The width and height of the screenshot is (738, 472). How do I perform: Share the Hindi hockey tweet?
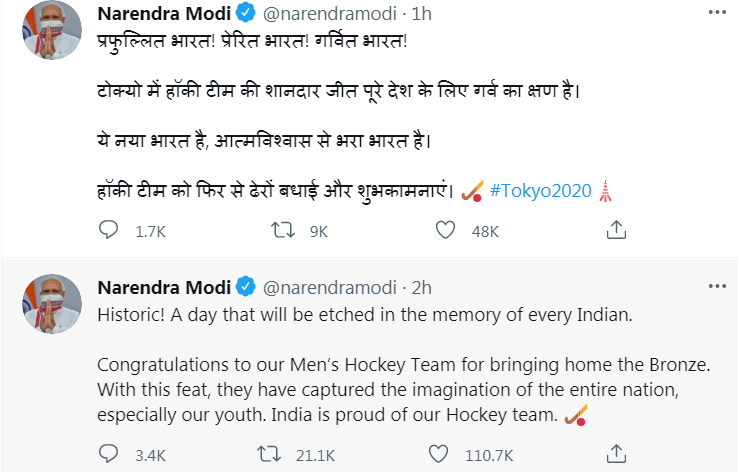[615, 232]
